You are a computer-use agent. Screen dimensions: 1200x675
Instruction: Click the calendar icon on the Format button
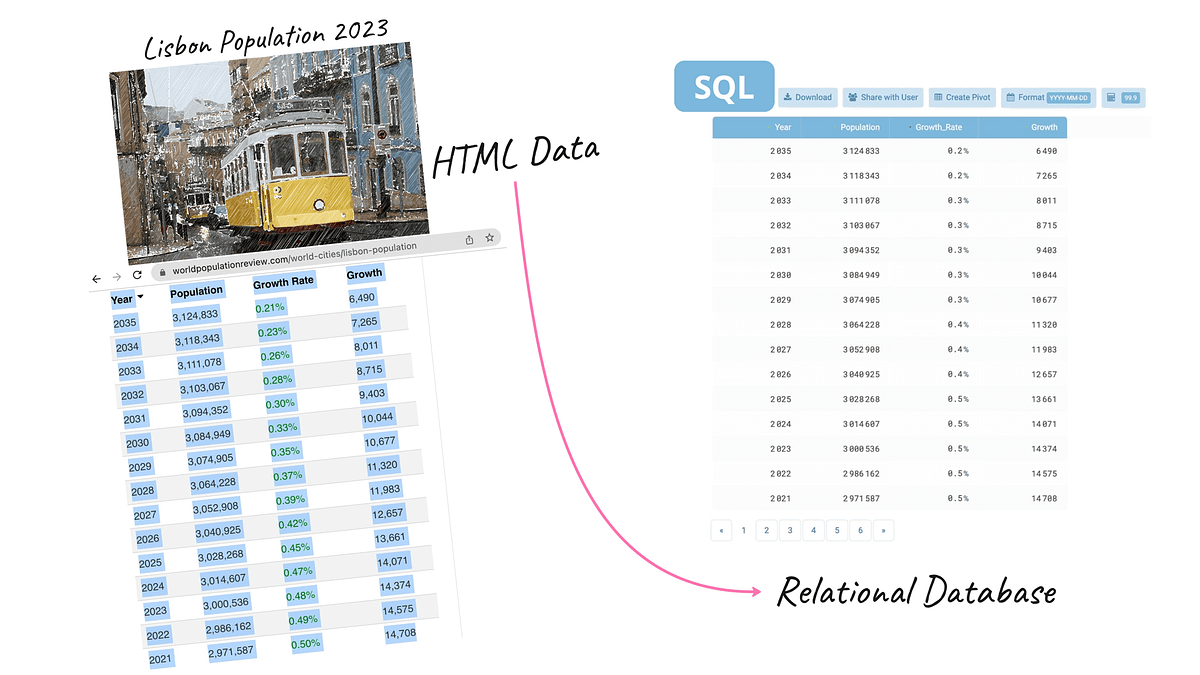coord(1010,97)
